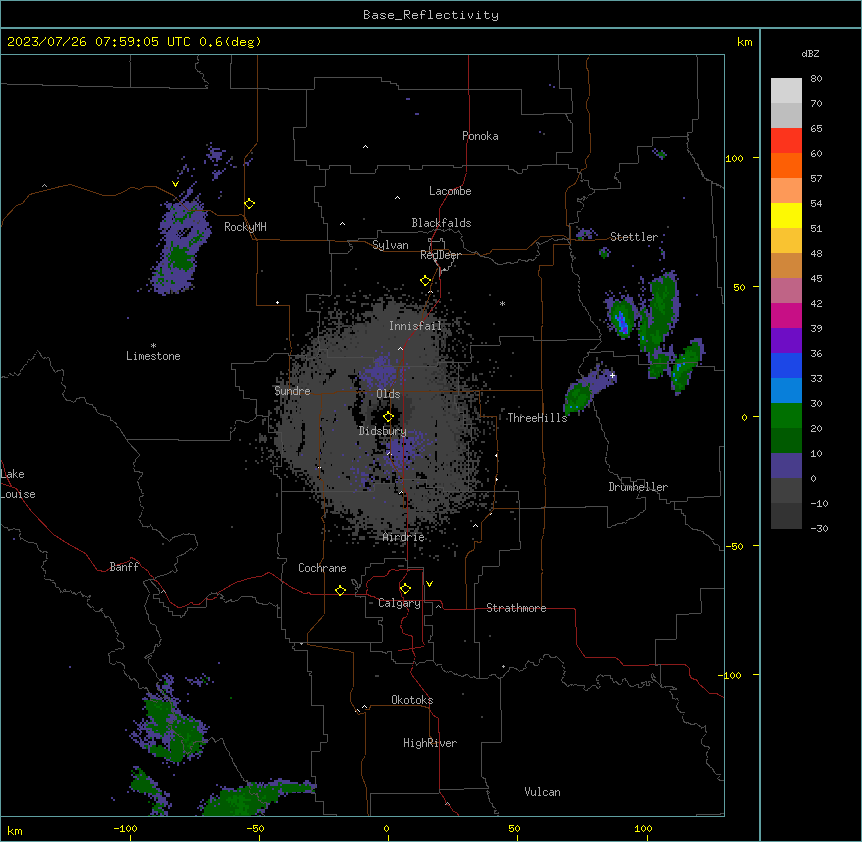This screenshot has width=862, height=842.
Task: Click the Ponoka city label
Action: pyautogui.click(x=480, y=136)
